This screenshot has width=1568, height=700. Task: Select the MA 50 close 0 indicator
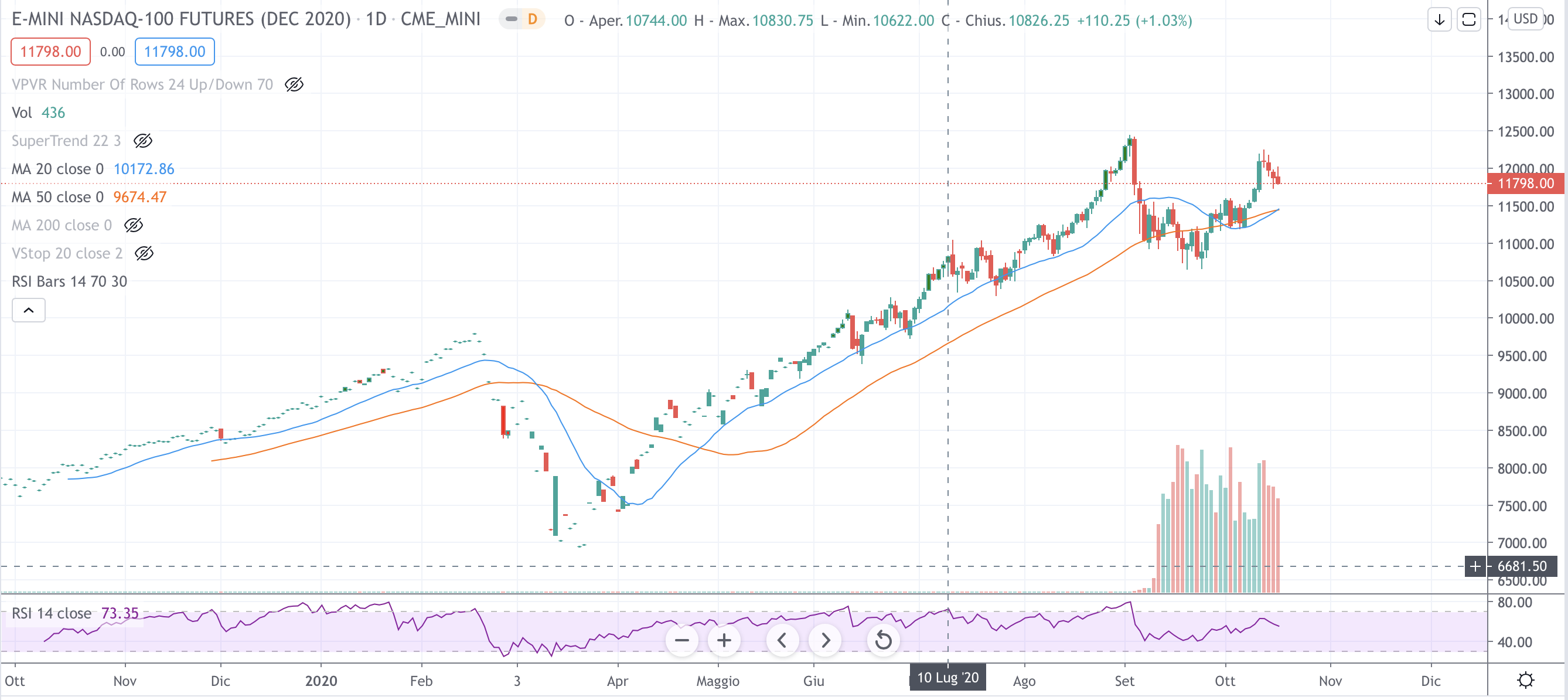click(x=57, y=198)
